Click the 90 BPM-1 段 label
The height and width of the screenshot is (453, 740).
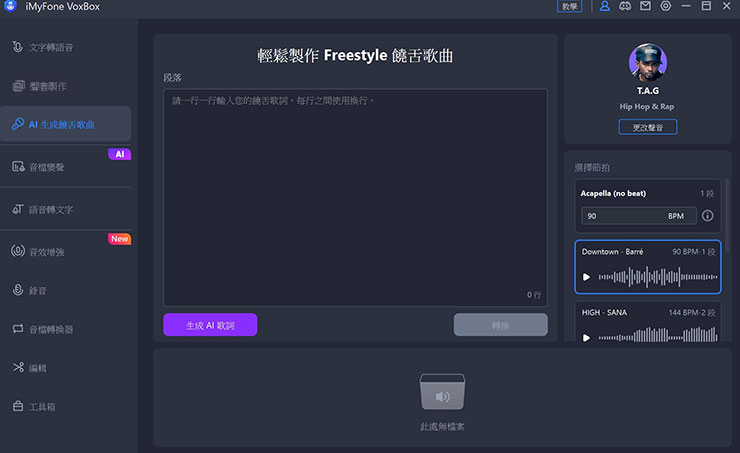(694, 252)
